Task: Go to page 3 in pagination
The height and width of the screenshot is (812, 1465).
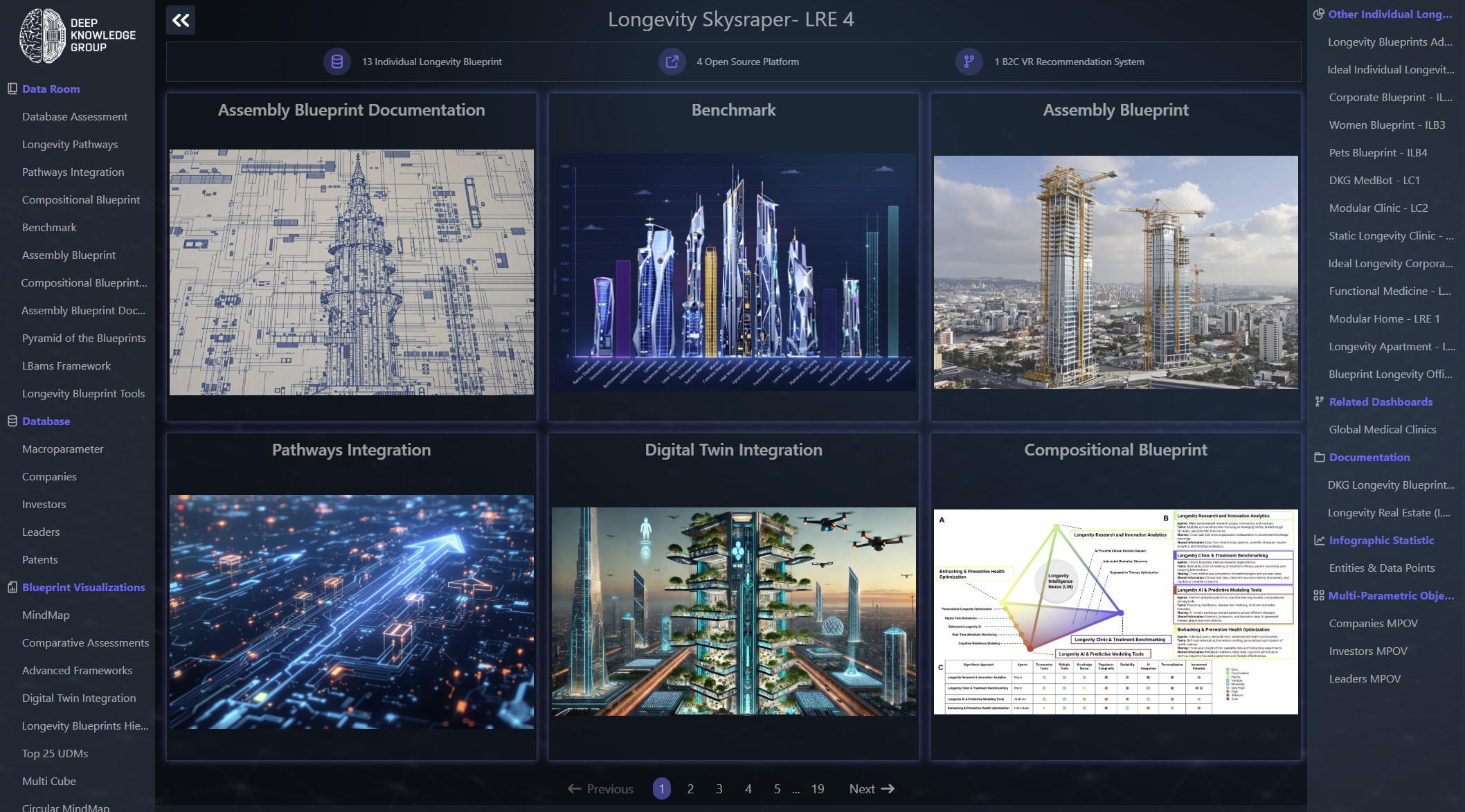Action: point(719,788)
